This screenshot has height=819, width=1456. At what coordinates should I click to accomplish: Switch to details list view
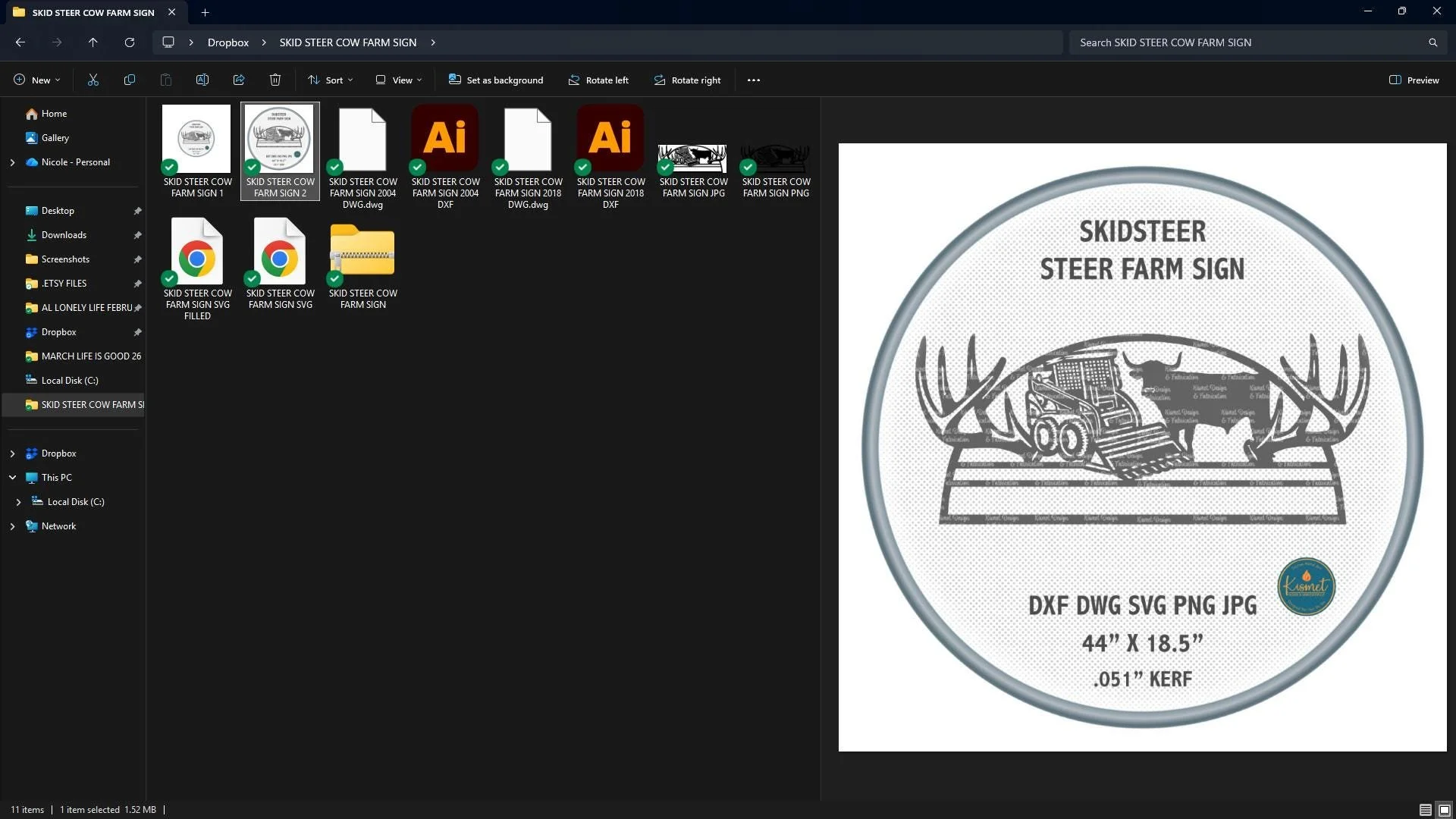(1425, 809)
